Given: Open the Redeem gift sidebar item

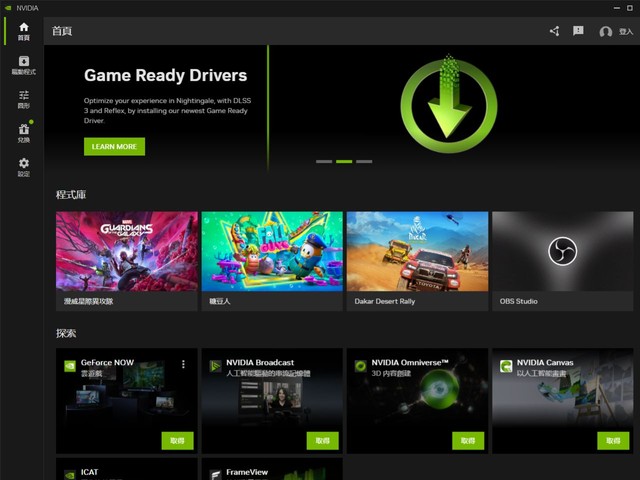Looking at the screenshot, I should pyautogui.click(x=24, y=133).
